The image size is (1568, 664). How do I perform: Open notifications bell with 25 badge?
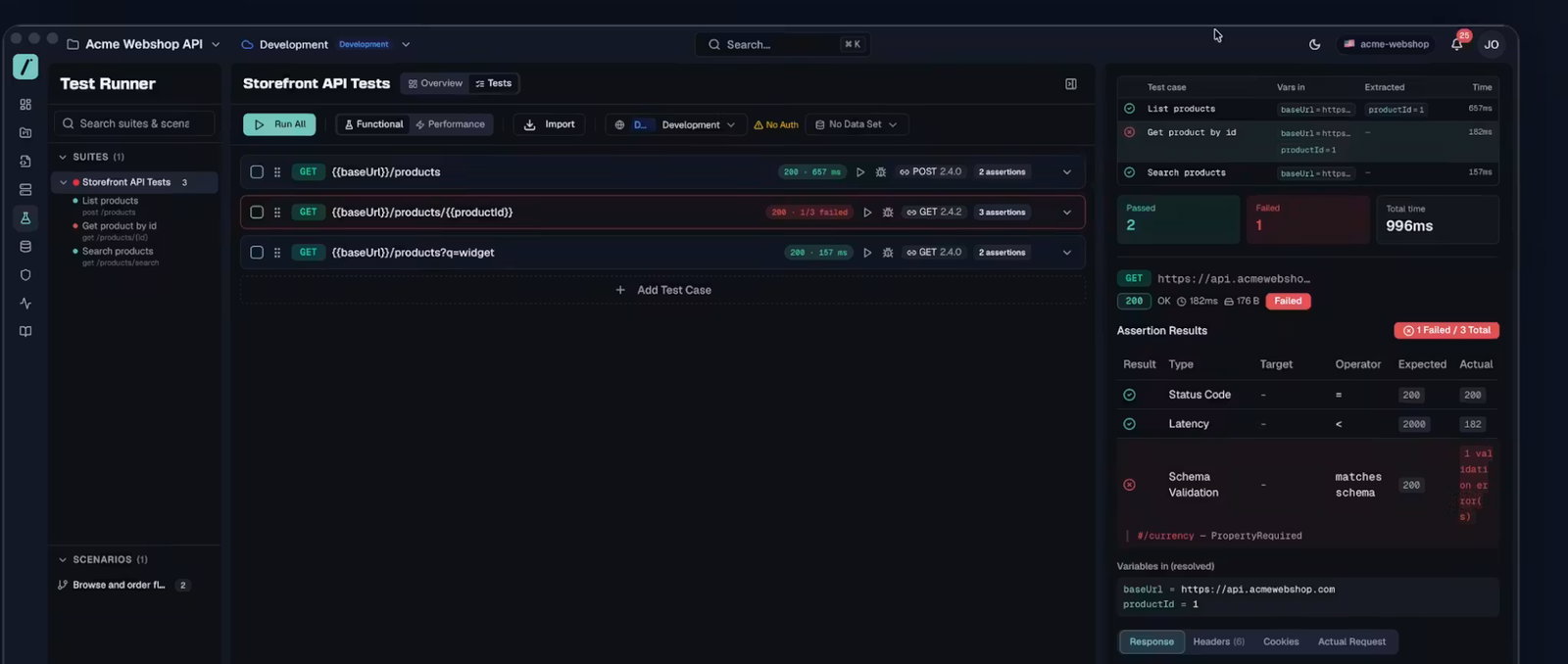coord(1457,43)
